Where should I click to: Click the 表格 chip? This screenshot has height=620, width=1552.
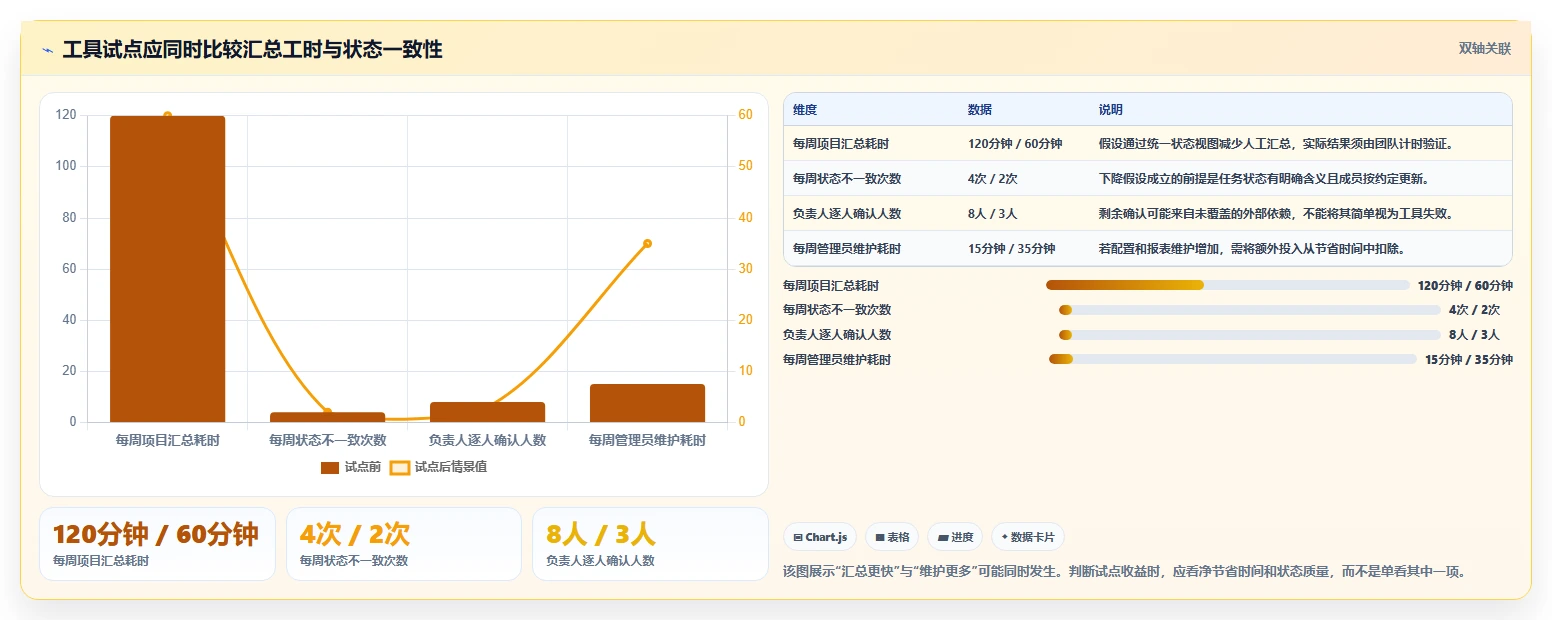892,537
